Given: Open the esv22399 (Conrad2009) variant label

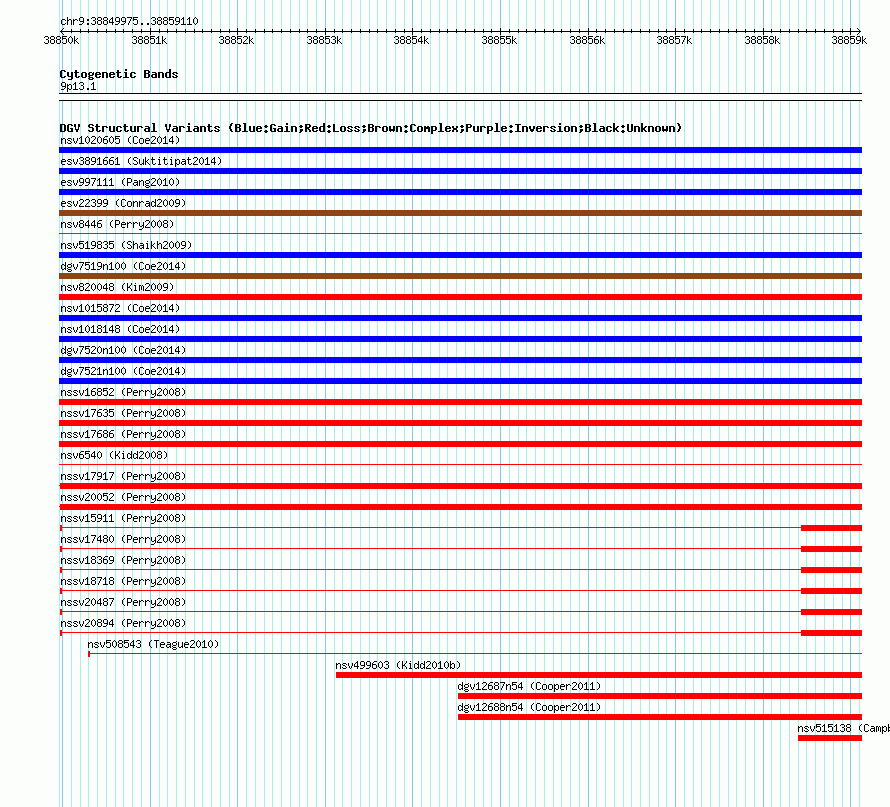Looking at the screenshot, I should (x=123, y=203).
